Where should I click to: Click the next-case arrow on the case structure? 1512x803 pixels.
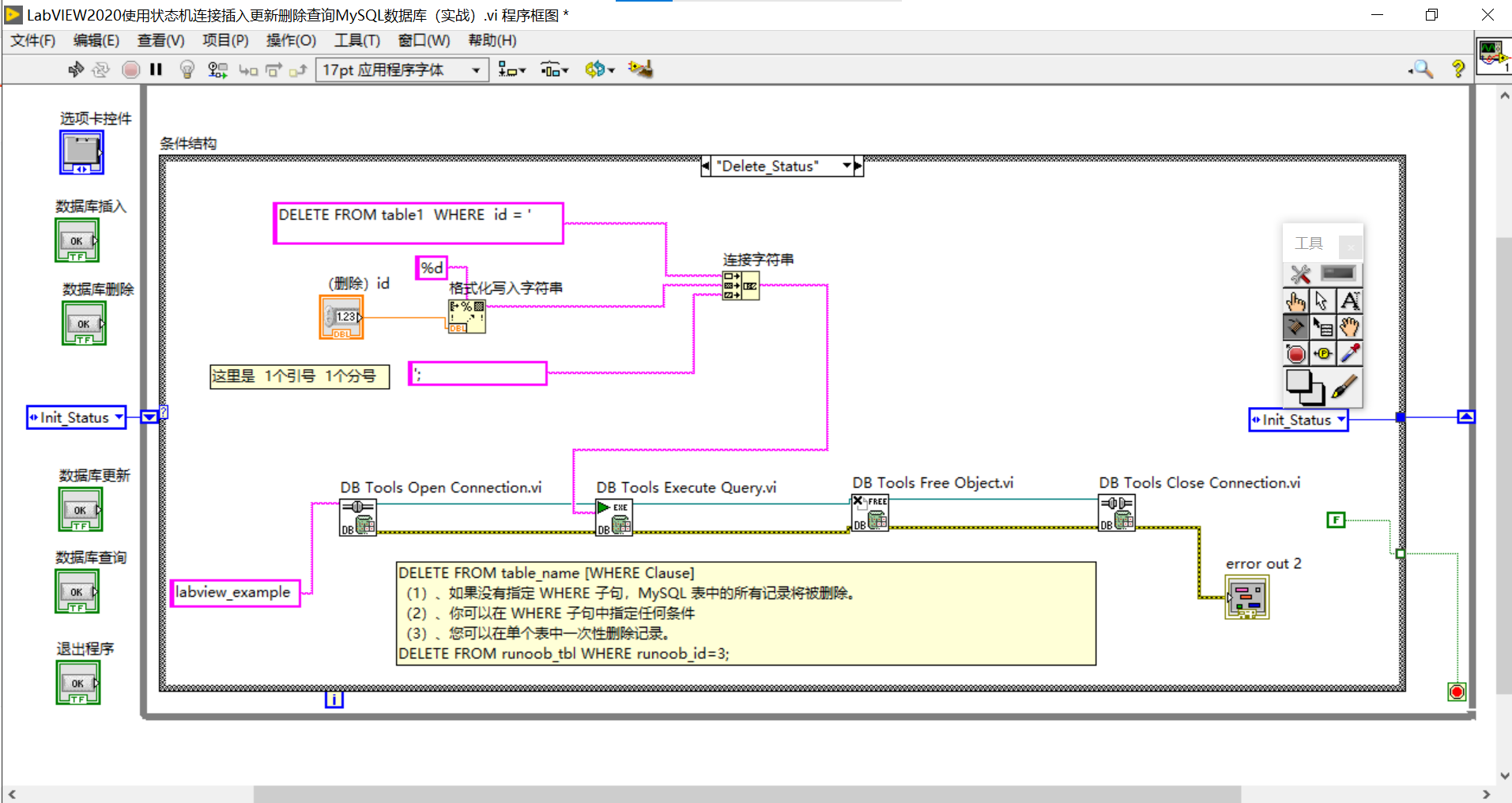[857, 166]
